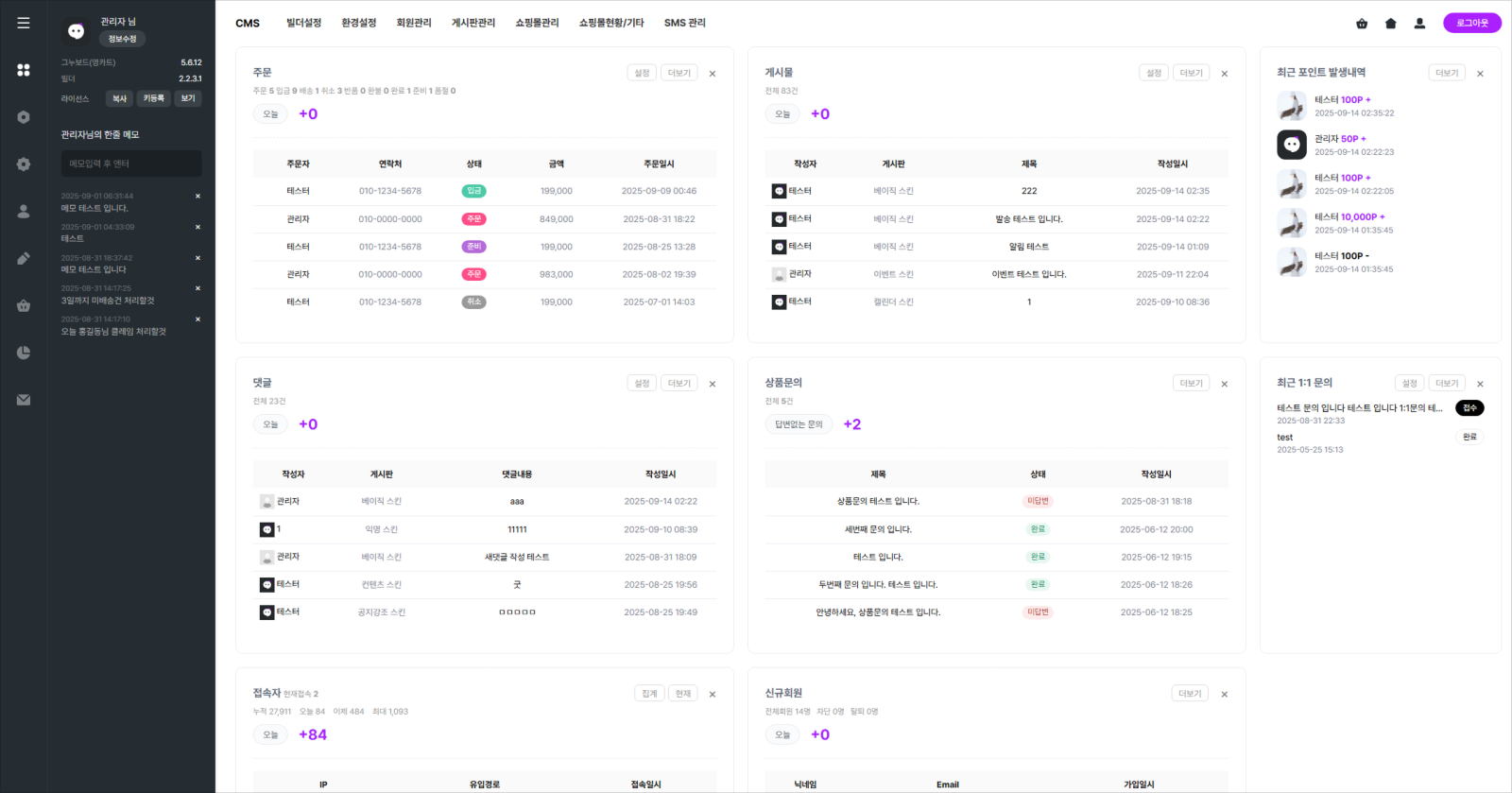1512x793 pixels.
Task: Open the gear settings icon in sidebar
Action: (x=24, y=164)
